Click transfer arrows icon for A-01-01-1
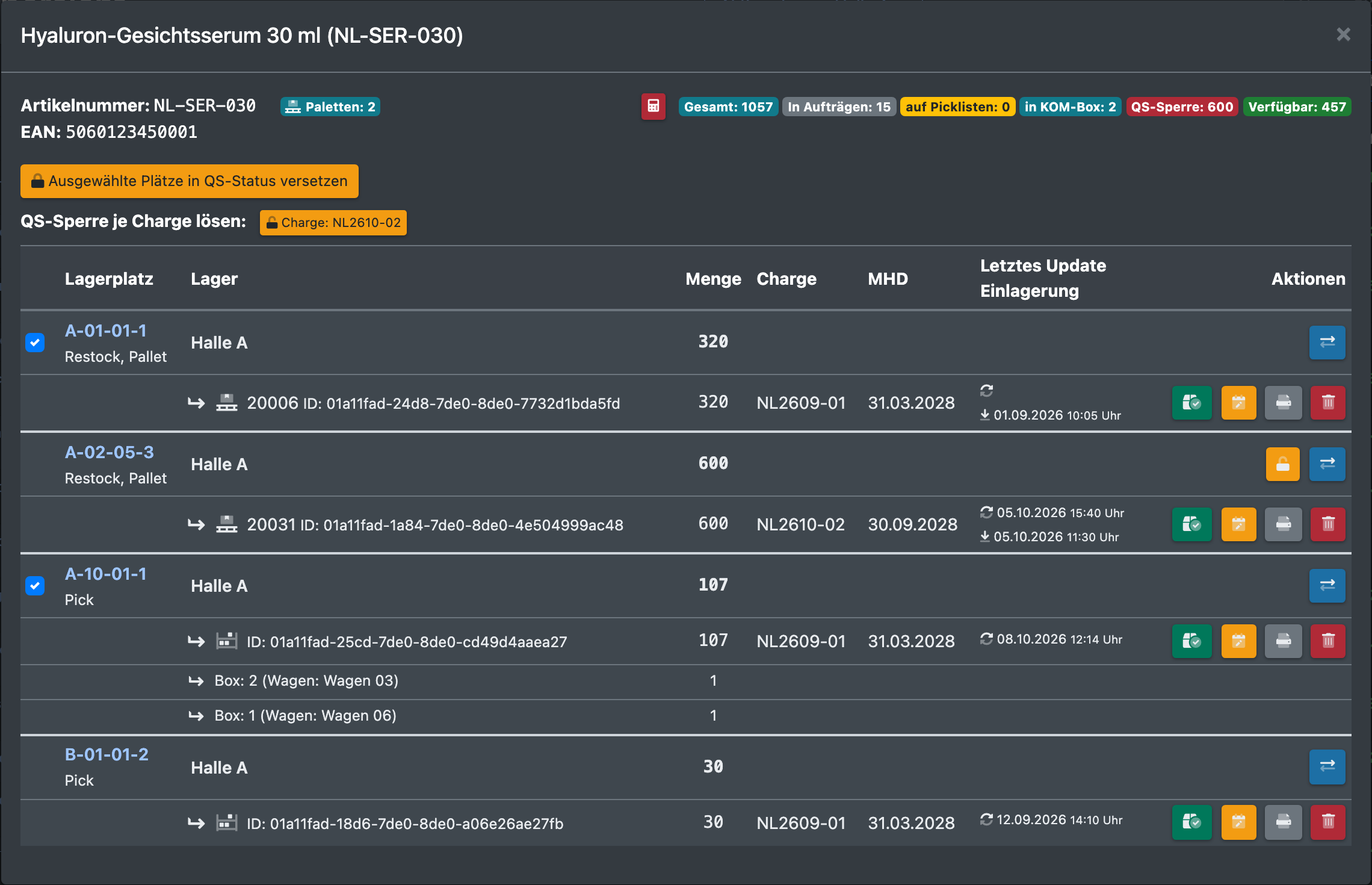 1327,343
